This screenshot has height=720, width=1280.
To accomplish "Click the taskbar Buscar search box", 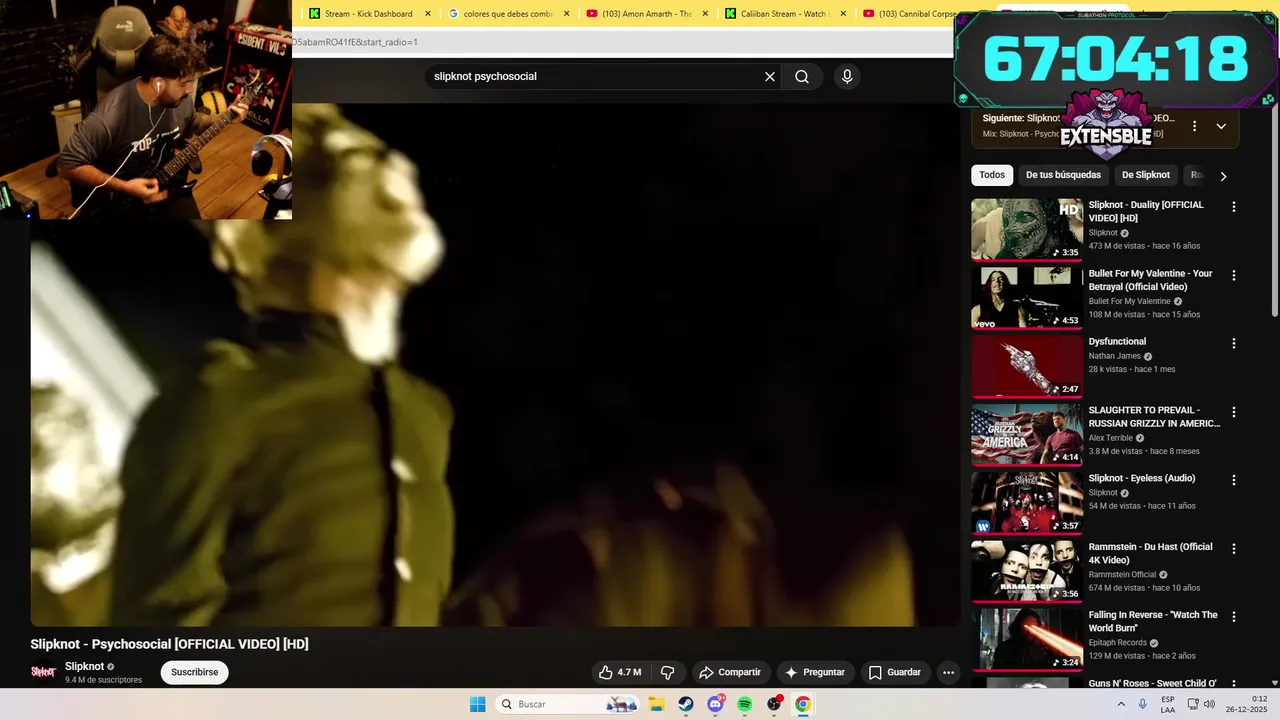I will point(568,704).
